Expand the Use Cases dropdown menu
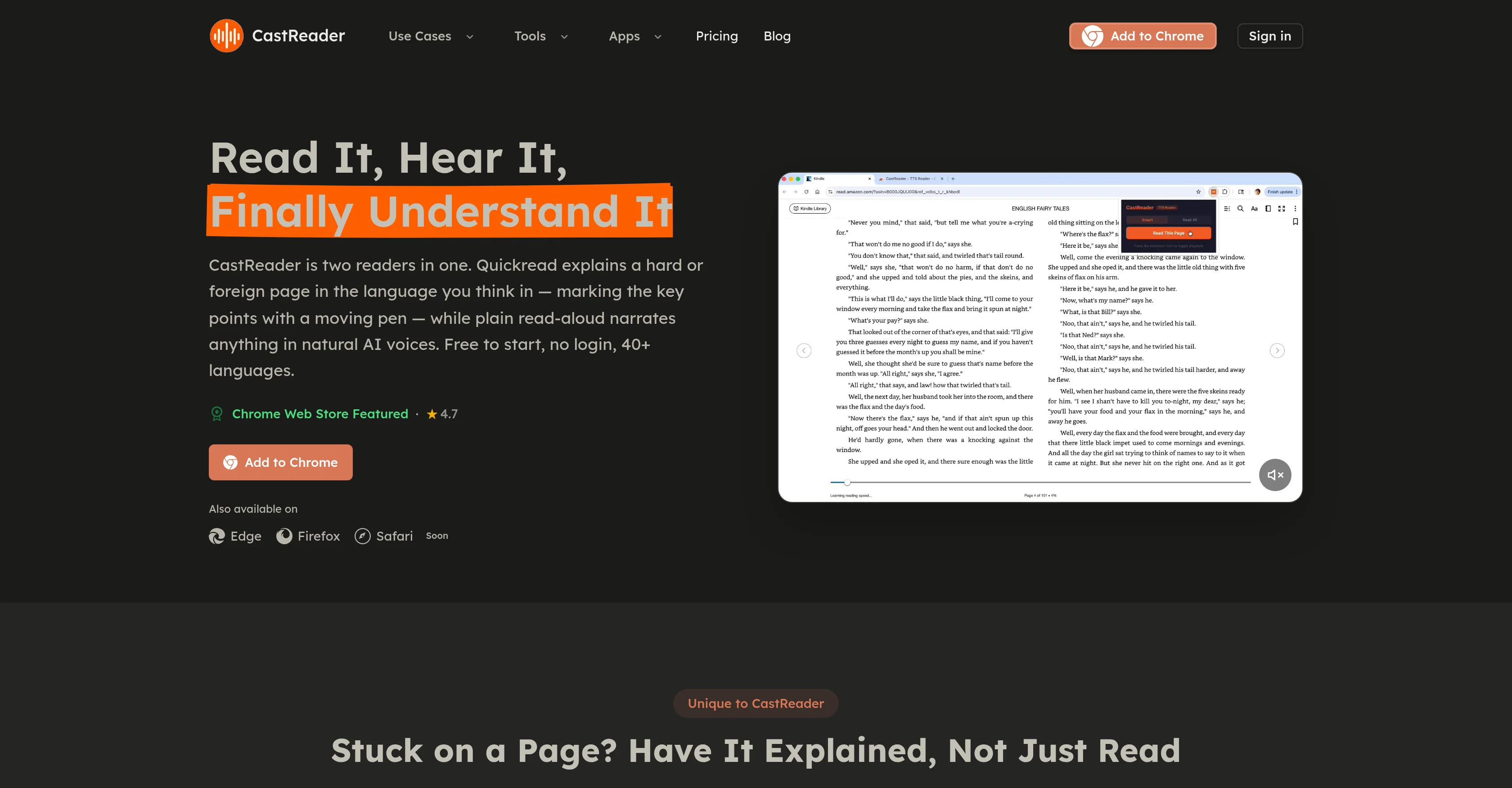 (x=431, y=36)
